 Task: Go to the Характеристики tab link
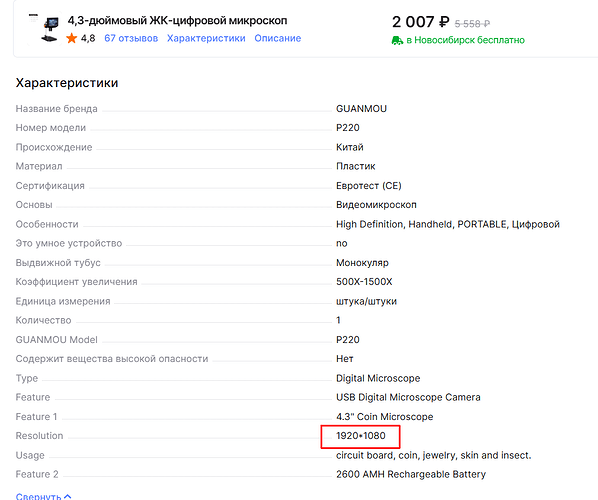point(206,38)
